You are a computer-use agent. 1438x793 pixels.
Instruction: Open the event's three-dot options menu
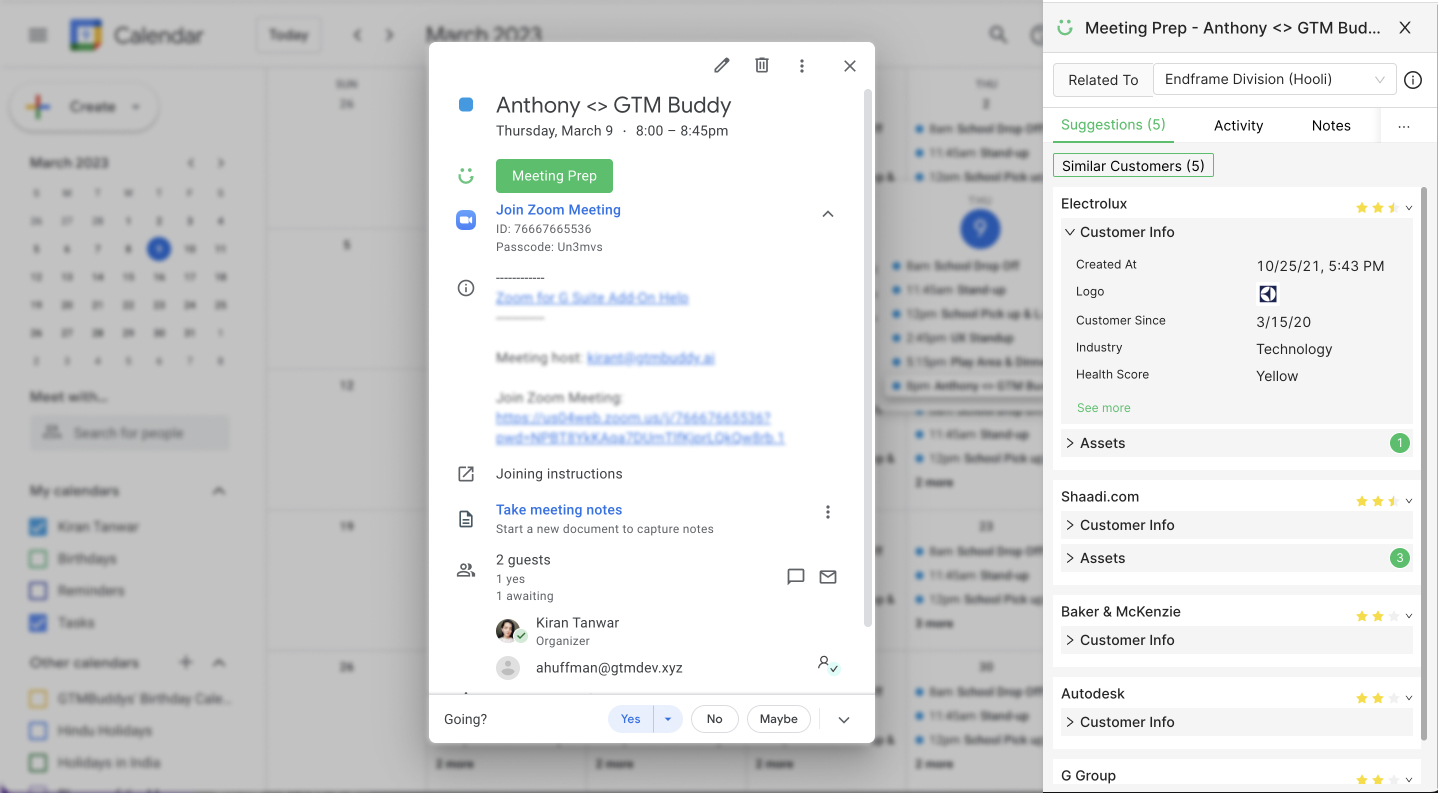802,64
